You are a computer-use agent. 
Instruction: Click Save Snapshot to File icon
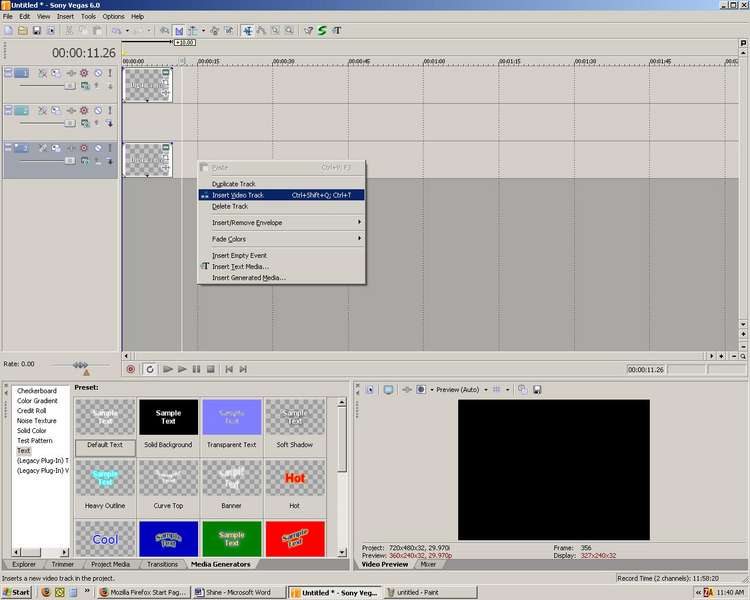click(x=537, y=390)
